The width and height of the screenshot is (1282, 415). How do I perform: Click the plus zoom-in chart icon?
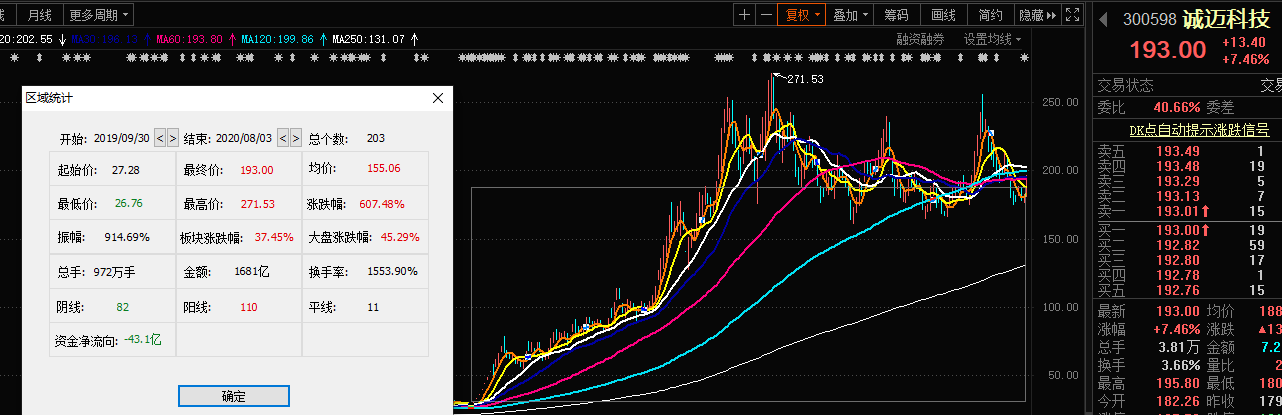tap(744, 15)
